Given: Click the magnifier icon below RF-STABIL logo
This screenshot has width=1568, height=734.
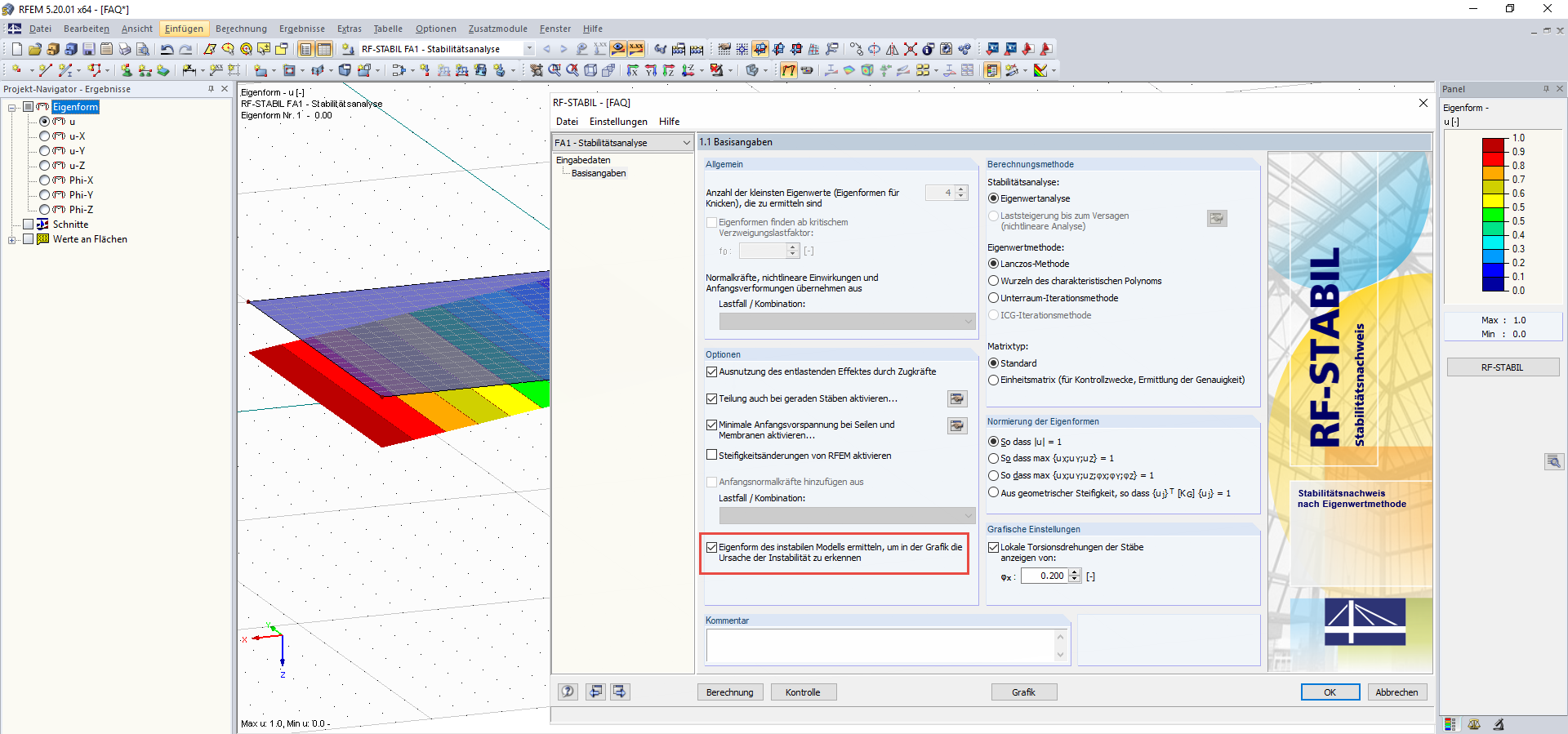Looking at the screenshot, I should coord(1553,462).
